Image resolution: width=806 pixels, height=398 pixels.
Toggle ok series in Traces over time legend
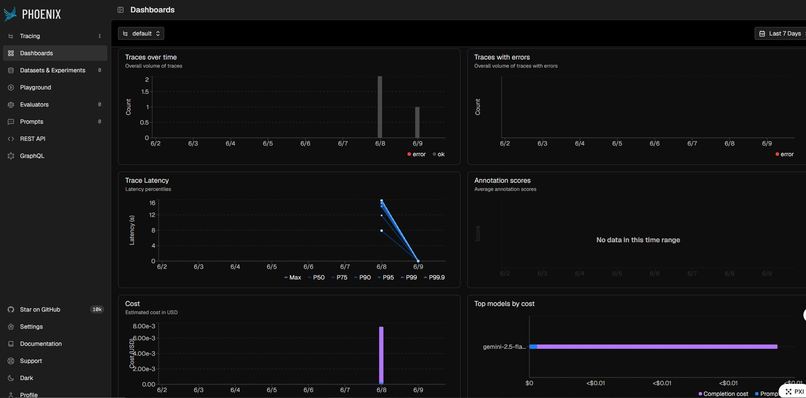click(x=438, y=154)
